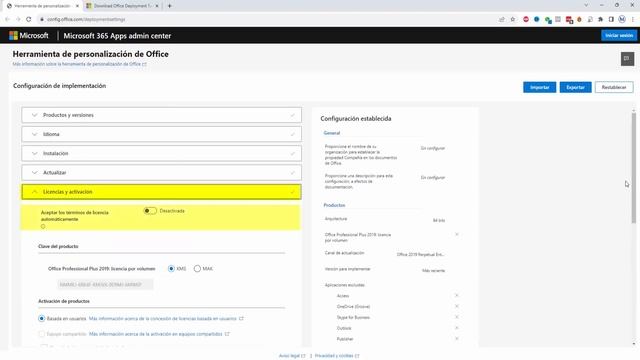This screenshot has height=360, width=640.
Task: Remove Office Professional Plus 2019 product entry
Action: (x=457, y=235)
